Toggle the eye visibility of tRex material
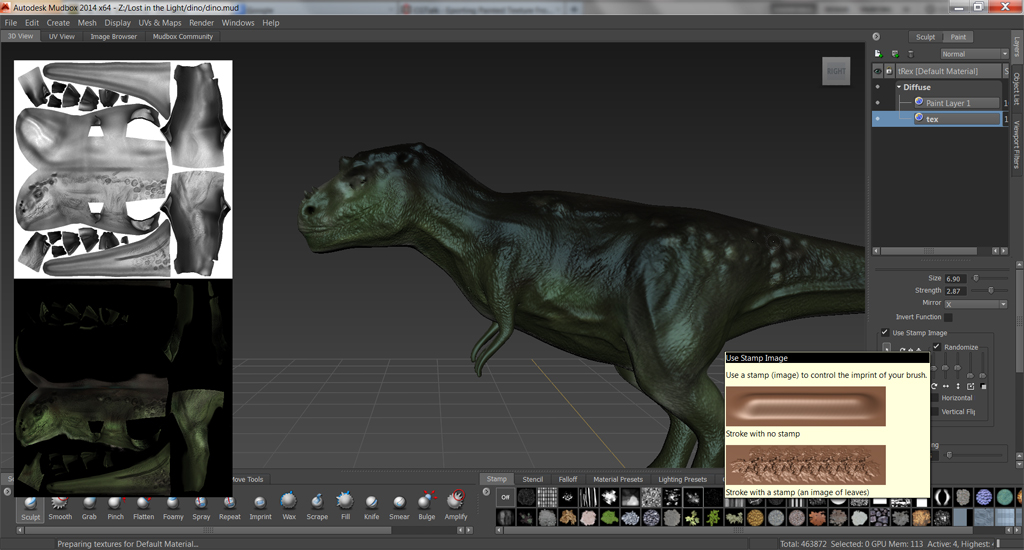The height and width of the screenshot is (550, 1024). (878, 71)
